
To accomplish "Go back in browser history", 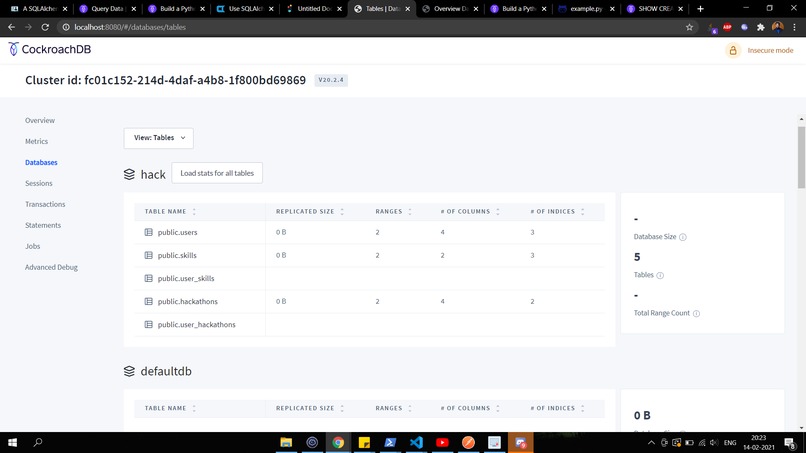I will (11, 27).
